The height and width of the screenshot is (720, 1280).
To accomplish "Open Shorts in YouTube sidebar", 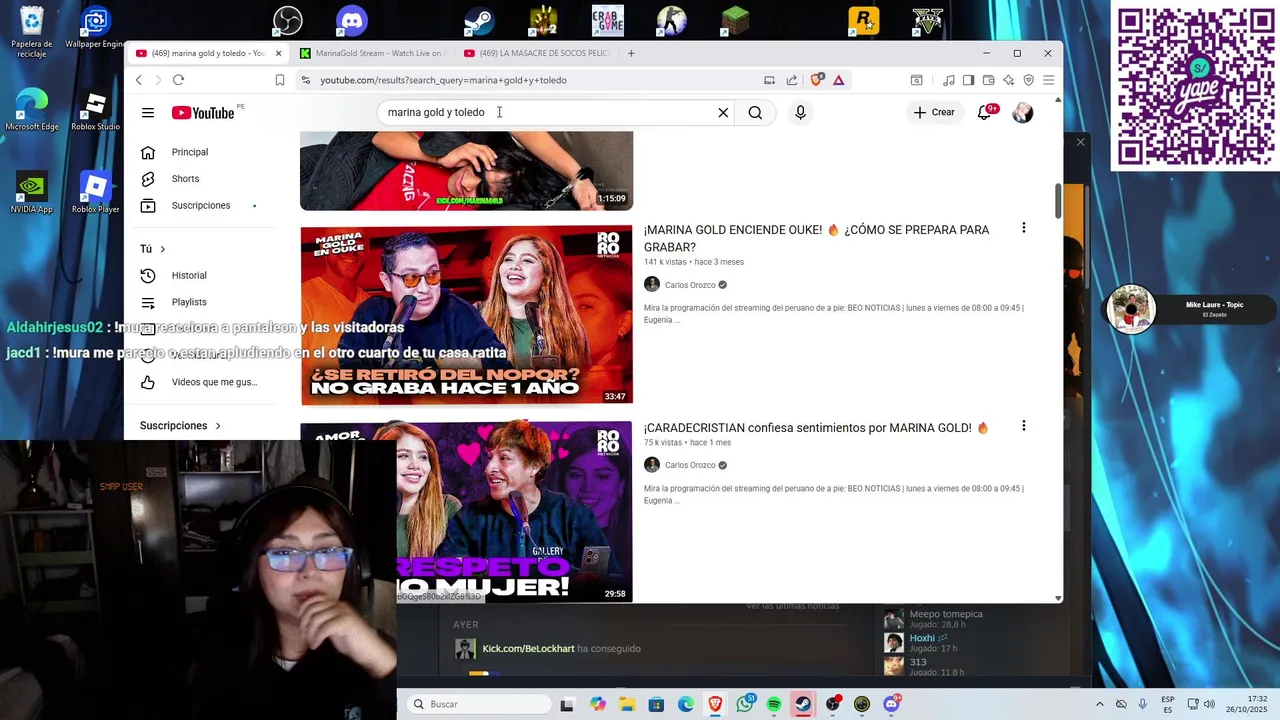I will (x=186, y=179).
